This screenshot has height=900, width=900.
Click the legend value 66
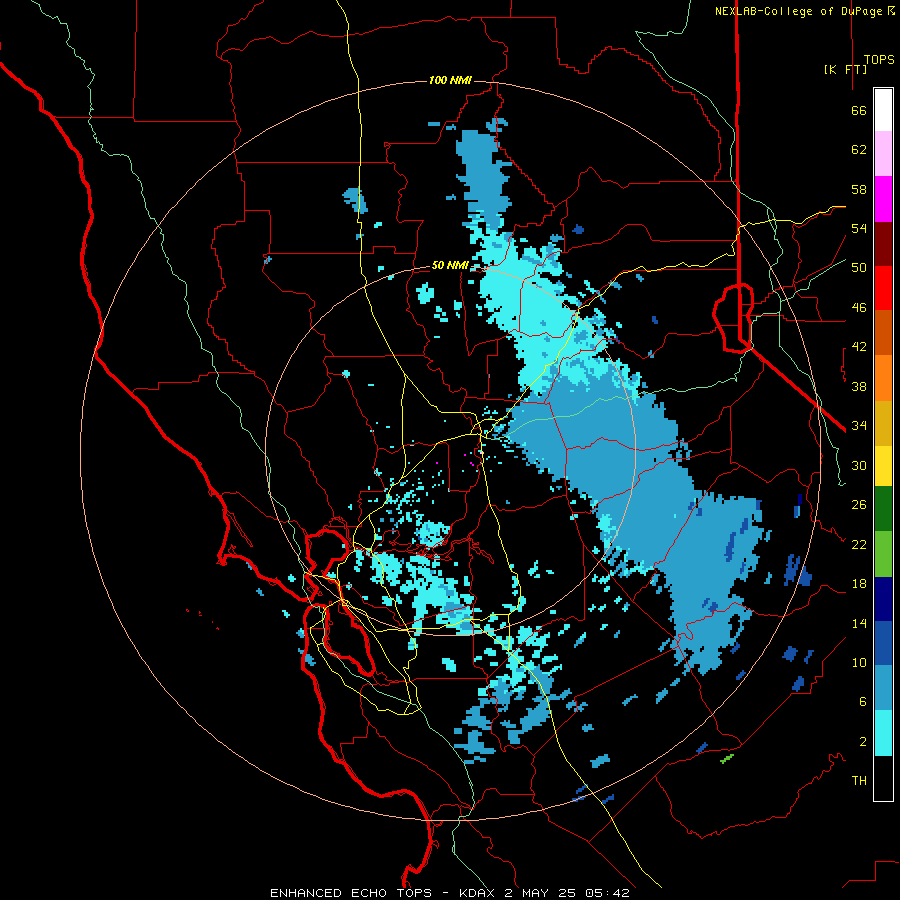click(x=859, y=110)
